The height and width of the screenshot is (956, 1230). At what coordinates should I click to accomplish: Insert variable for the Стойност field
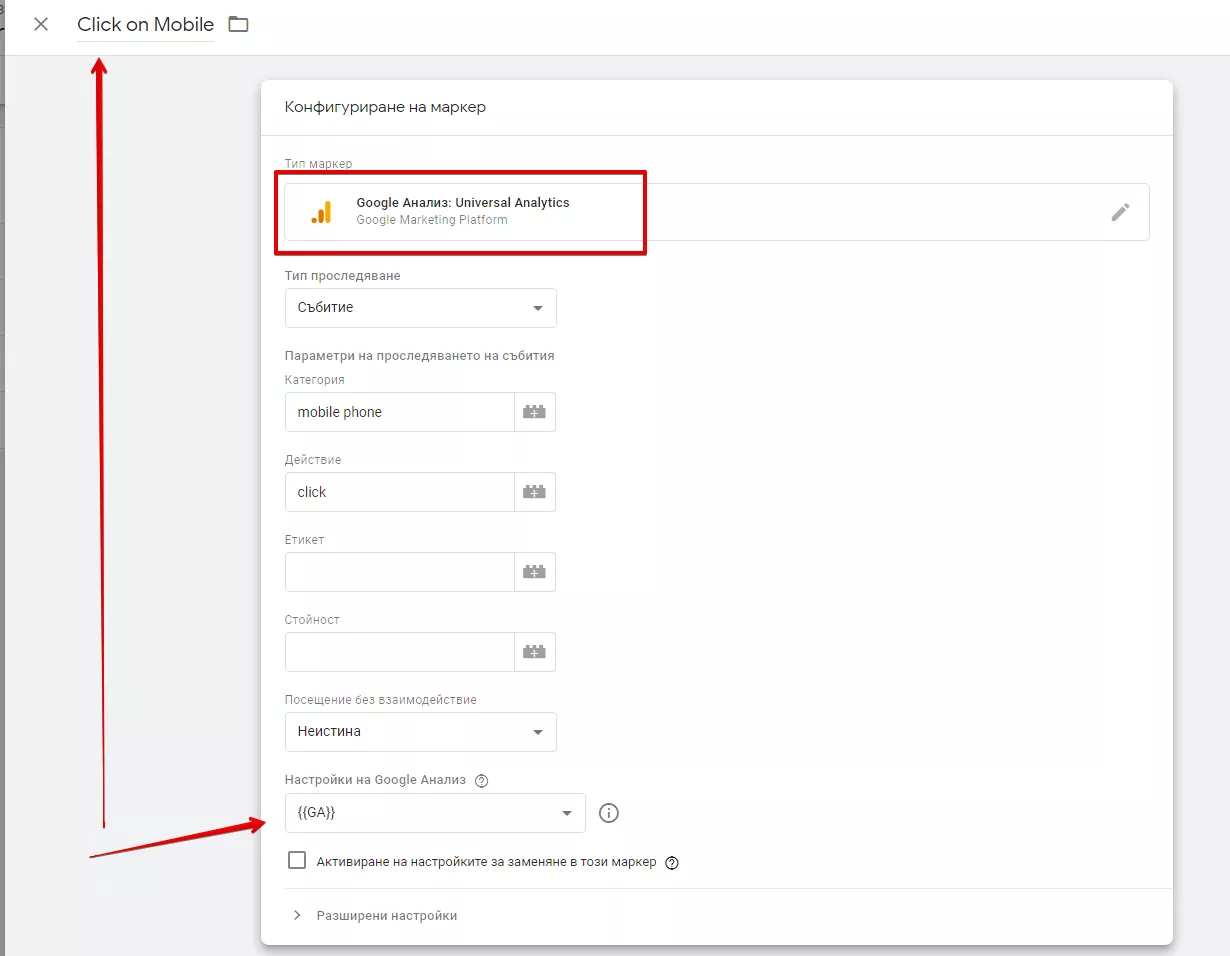point(535,652)
